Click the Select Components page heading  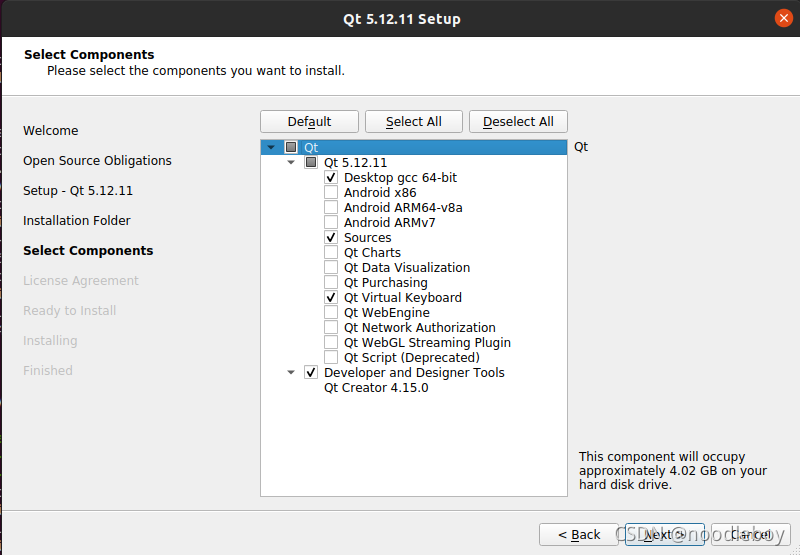tap(89, 55)
